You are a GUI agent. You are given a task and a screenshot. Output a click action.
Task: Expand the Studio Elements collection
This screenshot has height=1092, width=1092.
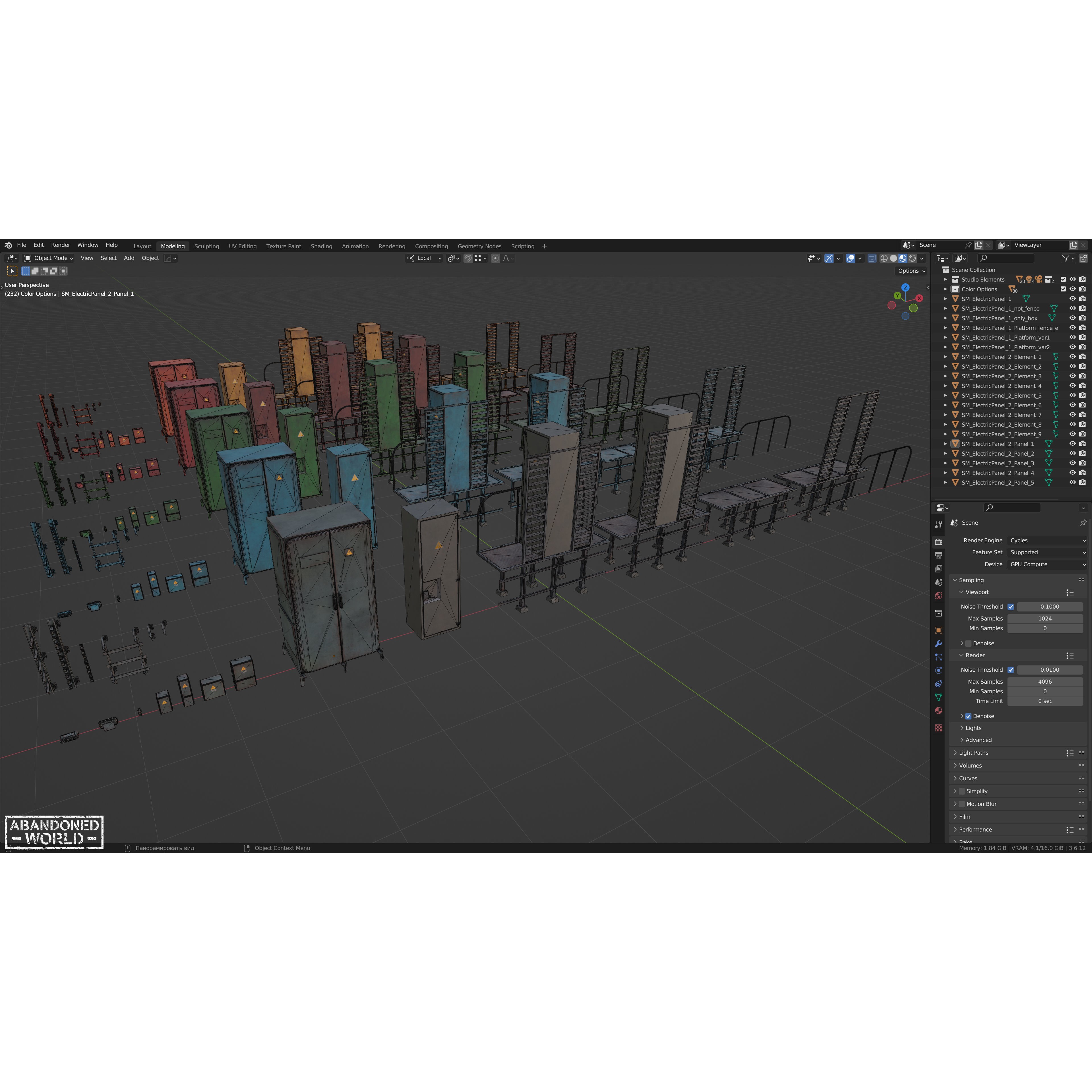click(x=946, y=279)
